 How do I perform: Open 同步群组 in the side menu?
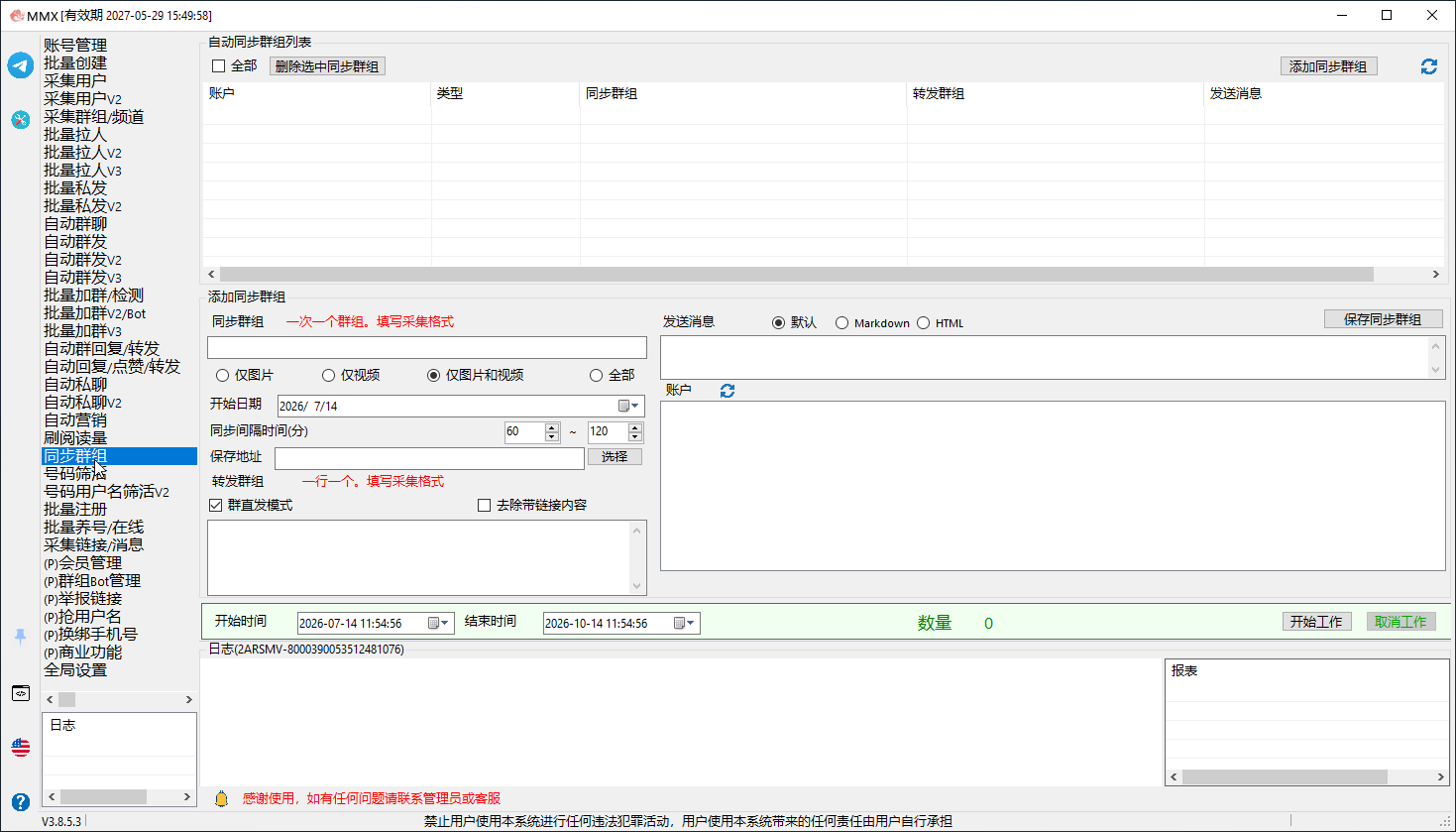tap(119, 456)
